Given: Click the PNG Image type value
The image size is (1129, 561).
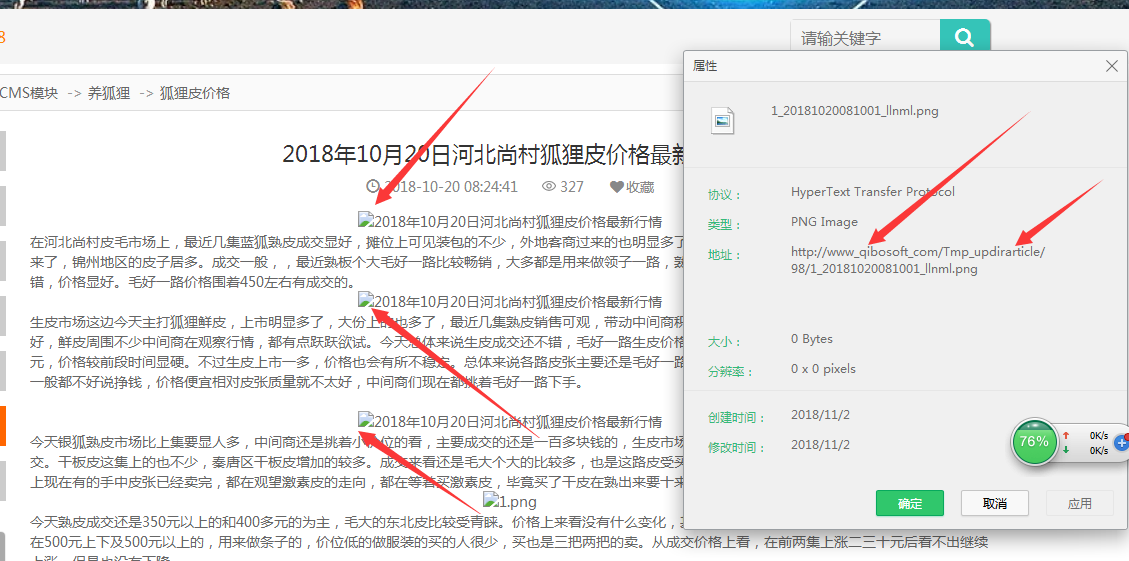Looking at the screenshot, I should pyautogui.click(x=824, y=222).
